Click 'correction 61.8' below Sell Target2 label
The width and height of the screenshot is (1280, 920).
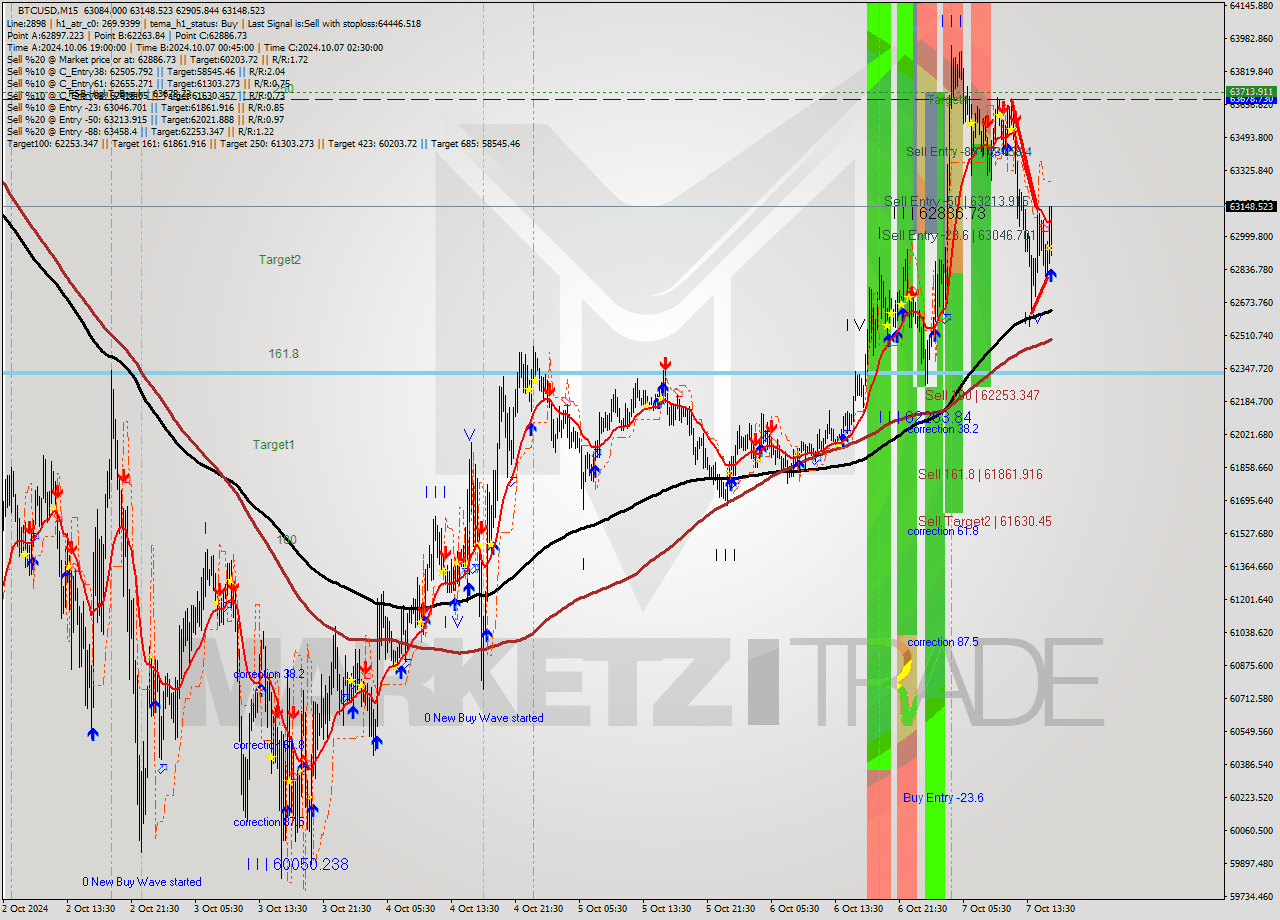coord(943,531)
